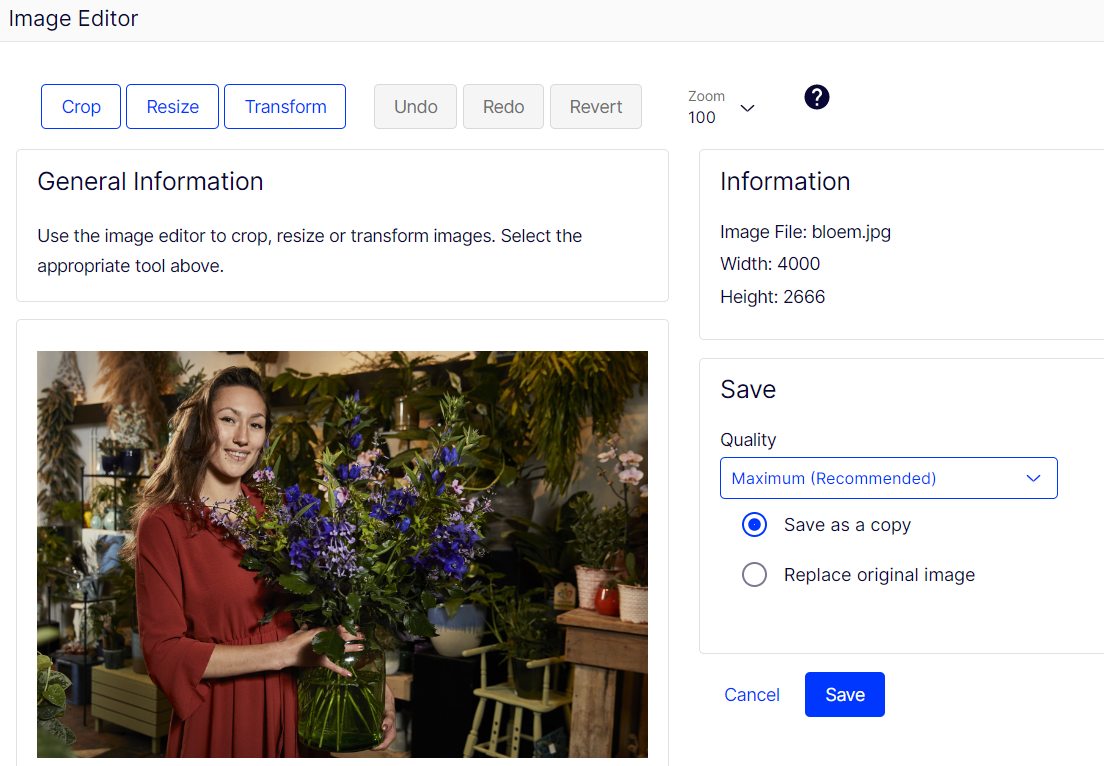
Task: Click the "Replace original image" label text
Action: pos(879,575)
